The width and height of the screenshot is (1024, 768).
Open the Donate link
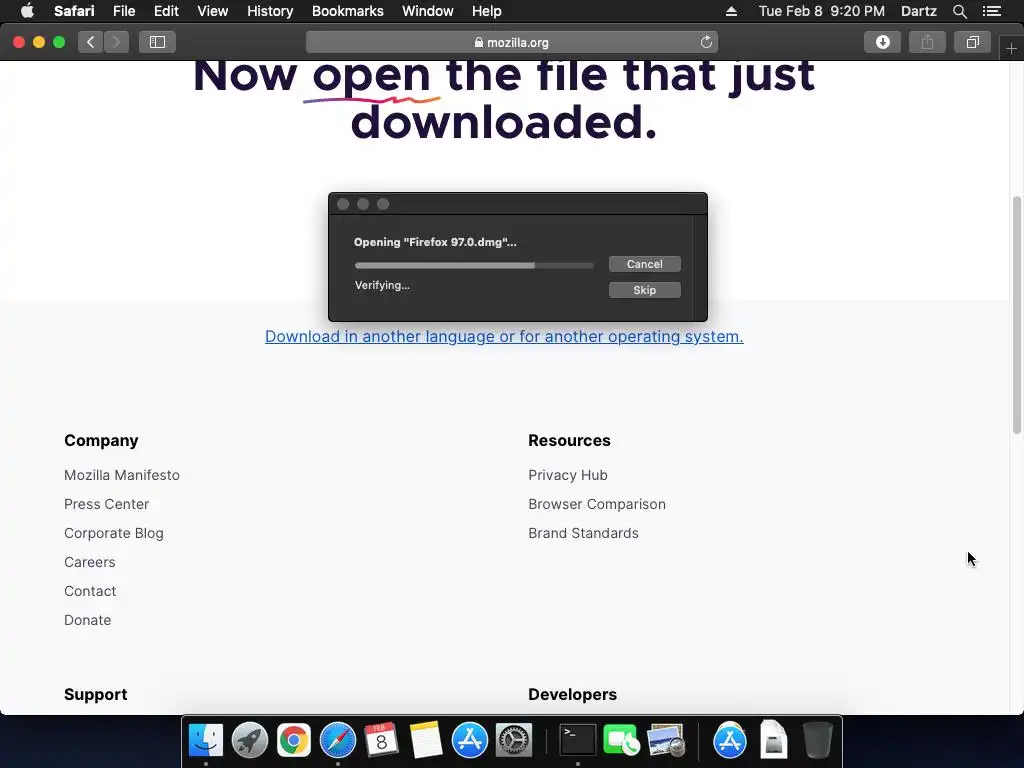coord(88,620)
